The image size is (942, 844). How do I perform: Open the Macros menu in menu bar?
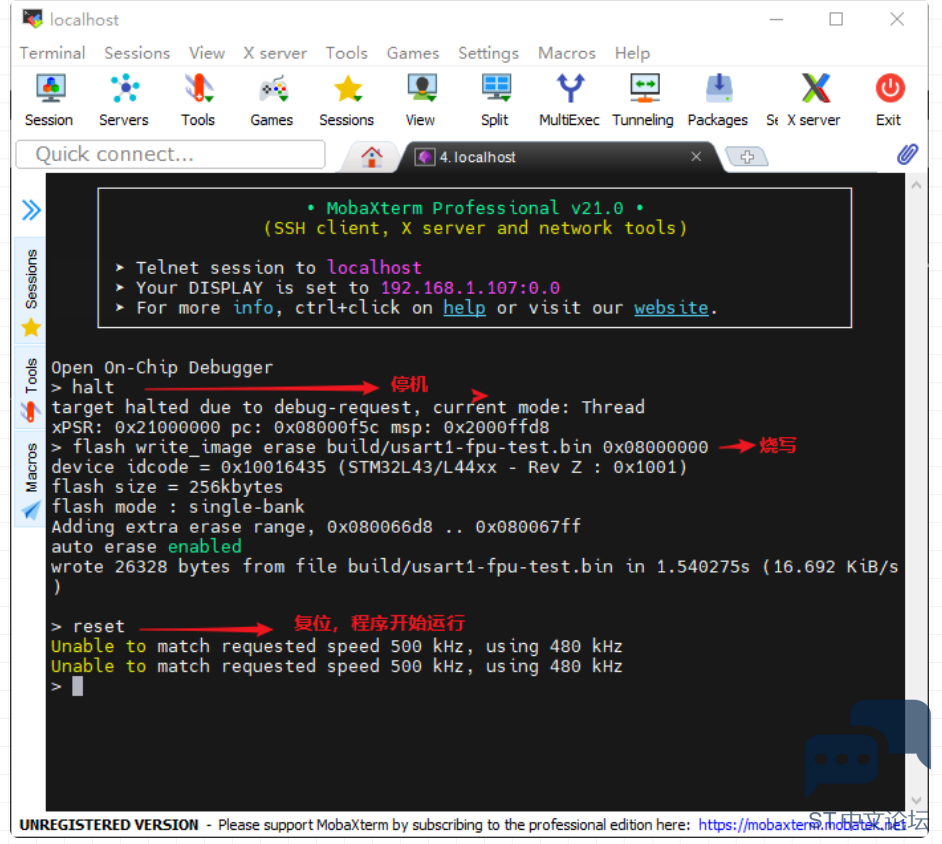pos(567,53)
